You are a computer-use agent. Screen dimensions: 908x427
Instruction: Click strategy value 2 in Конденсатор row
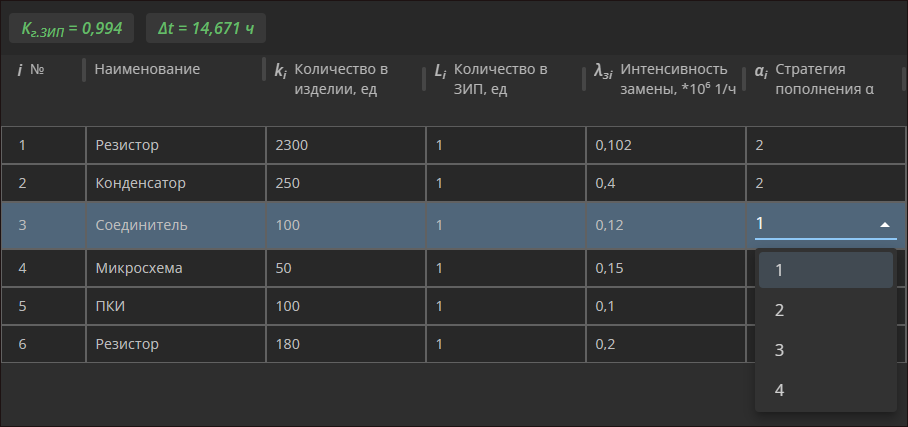pos(826,183)
